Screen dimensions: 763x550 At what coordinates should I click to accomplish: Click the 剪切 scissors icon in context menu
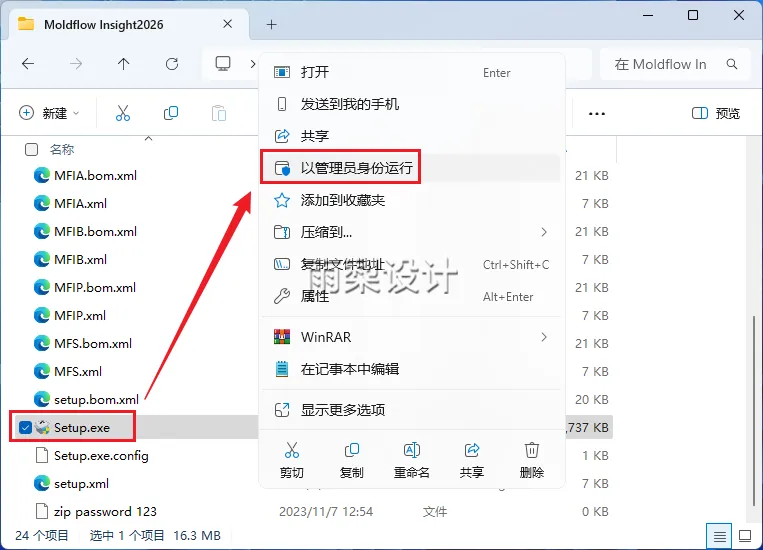click(x=291, y=450)
